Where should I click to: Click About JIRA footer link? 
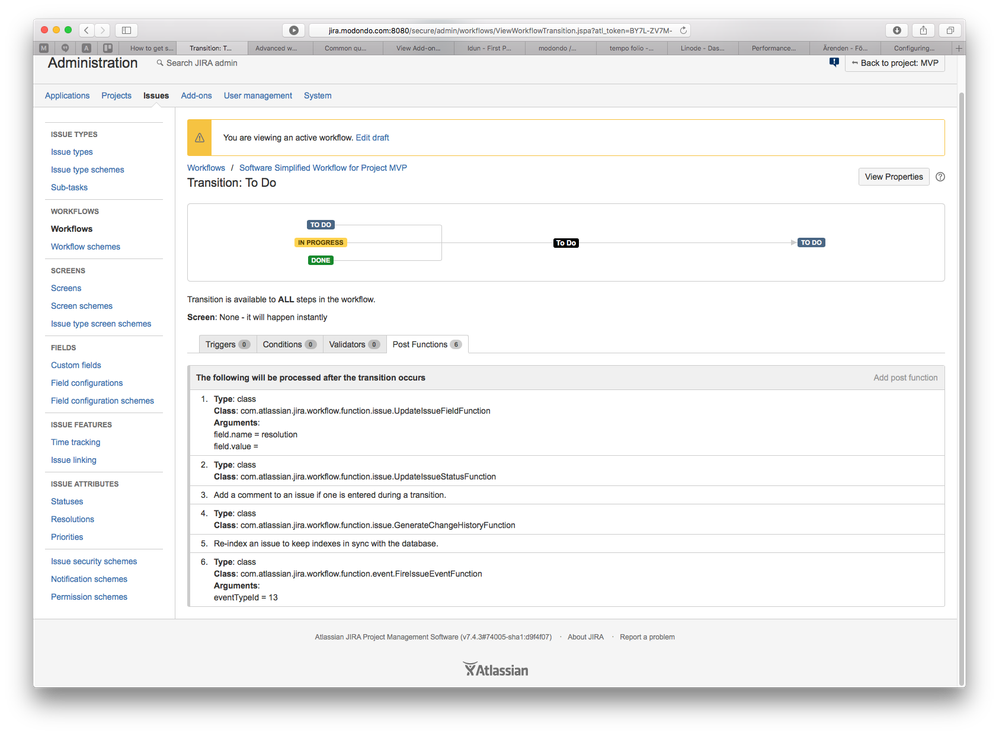pos(585,637)
